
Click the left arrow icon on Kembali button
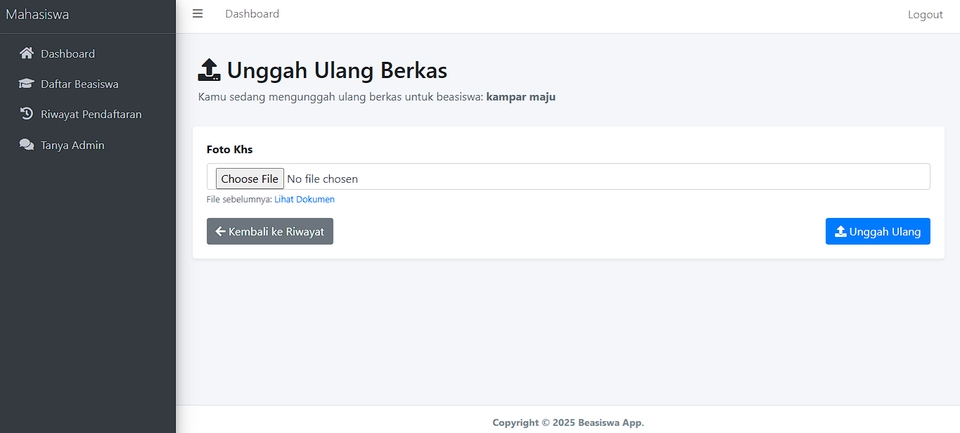coord(220,232)
